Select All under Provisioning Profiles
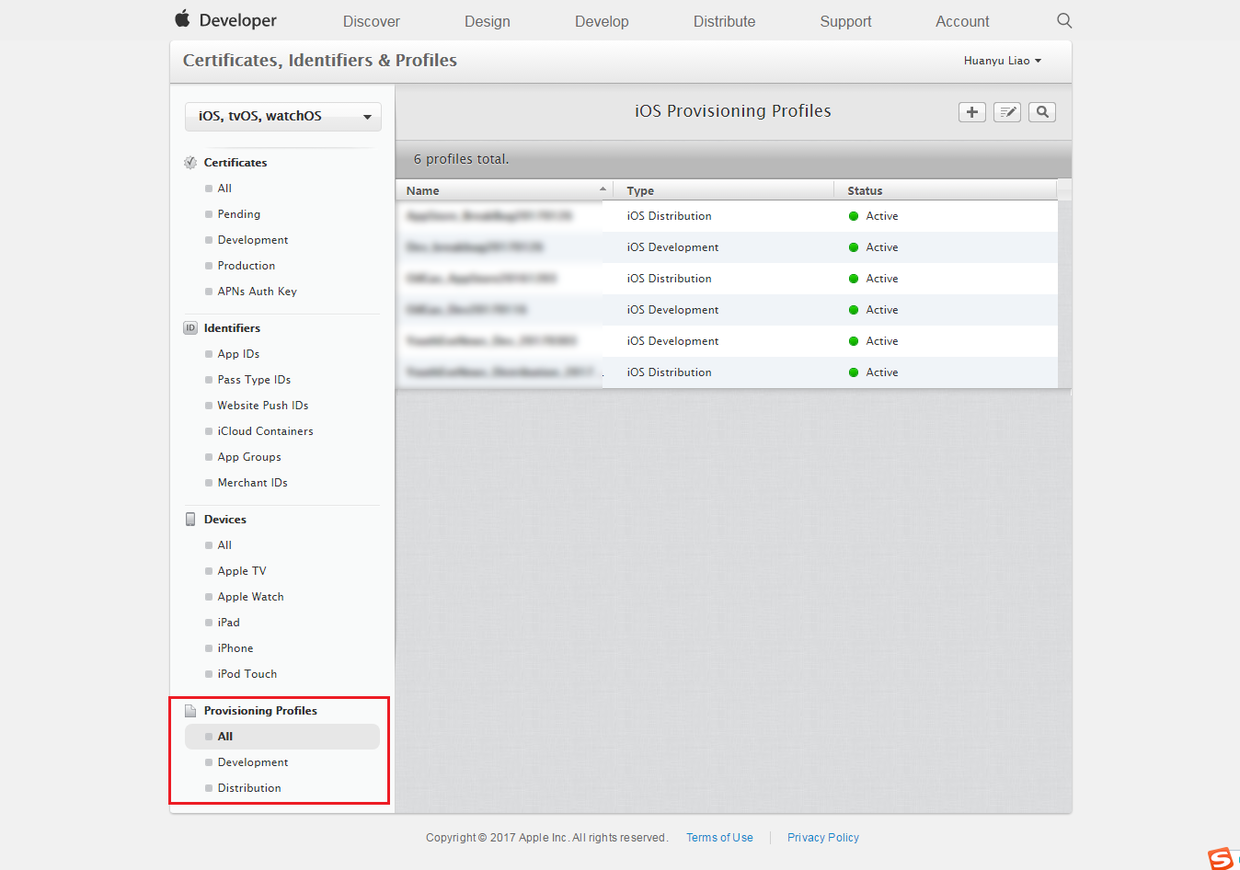Screen dimensions: 1240x870 pyautogui.click(x=282, y=737)
